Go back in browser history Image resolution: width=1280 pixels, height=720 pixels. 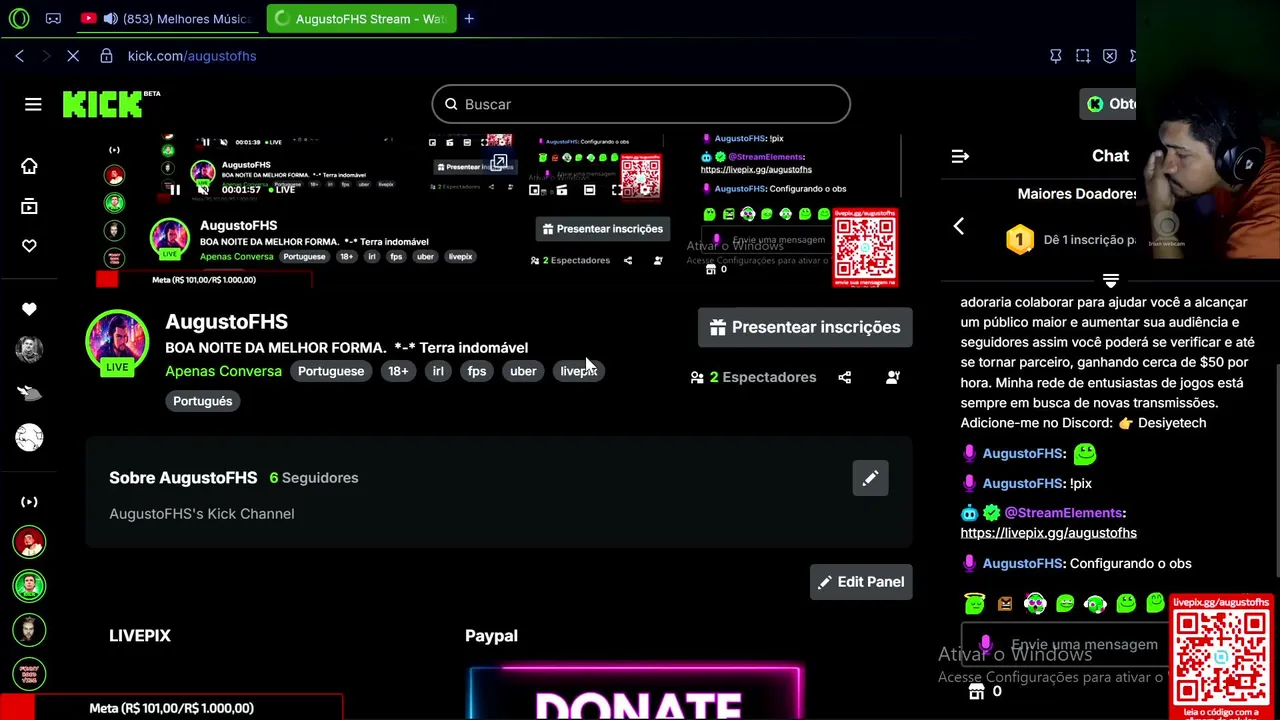pos(19,56)
